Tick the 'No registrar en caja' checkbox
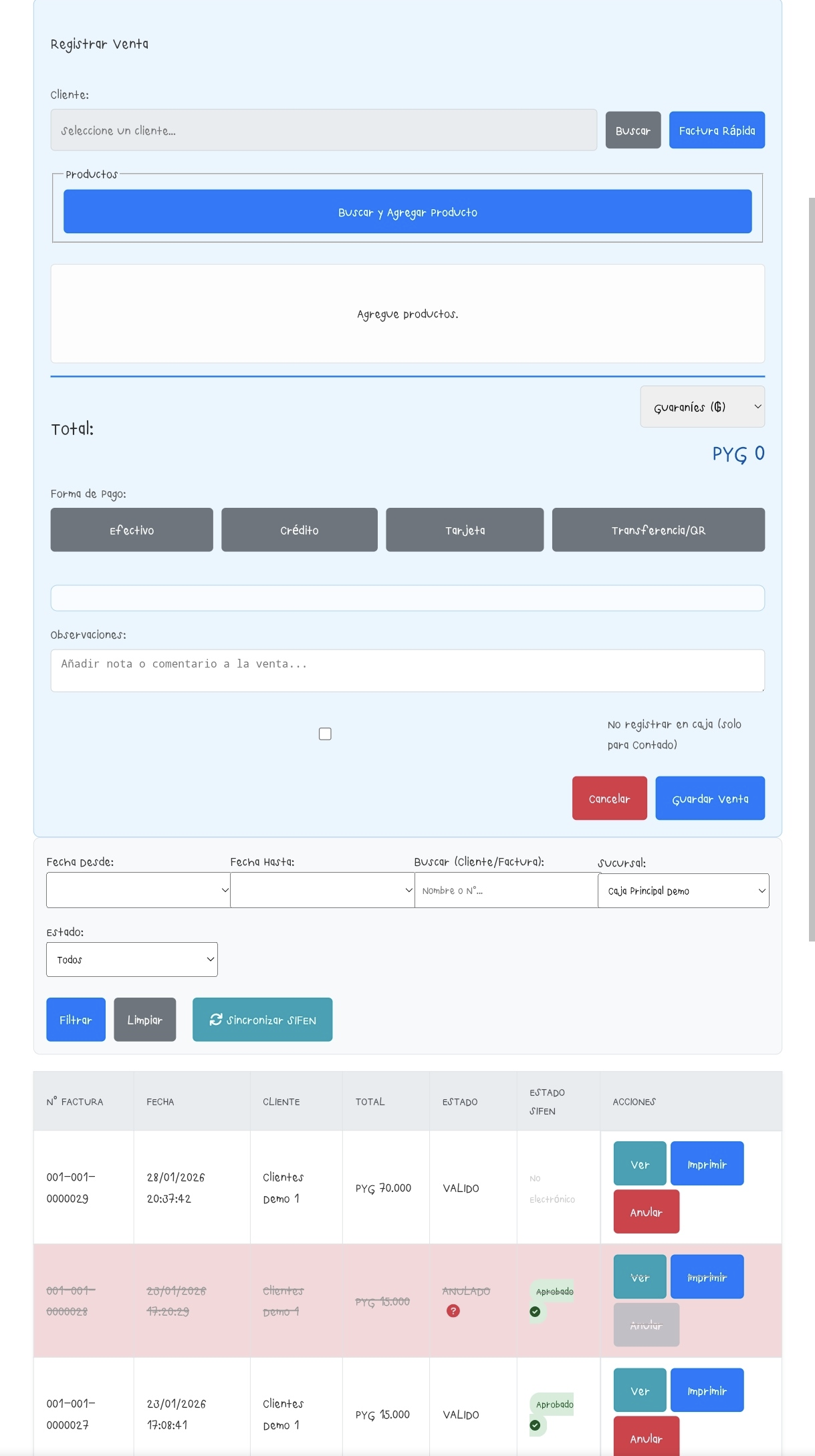 (325, 734)
